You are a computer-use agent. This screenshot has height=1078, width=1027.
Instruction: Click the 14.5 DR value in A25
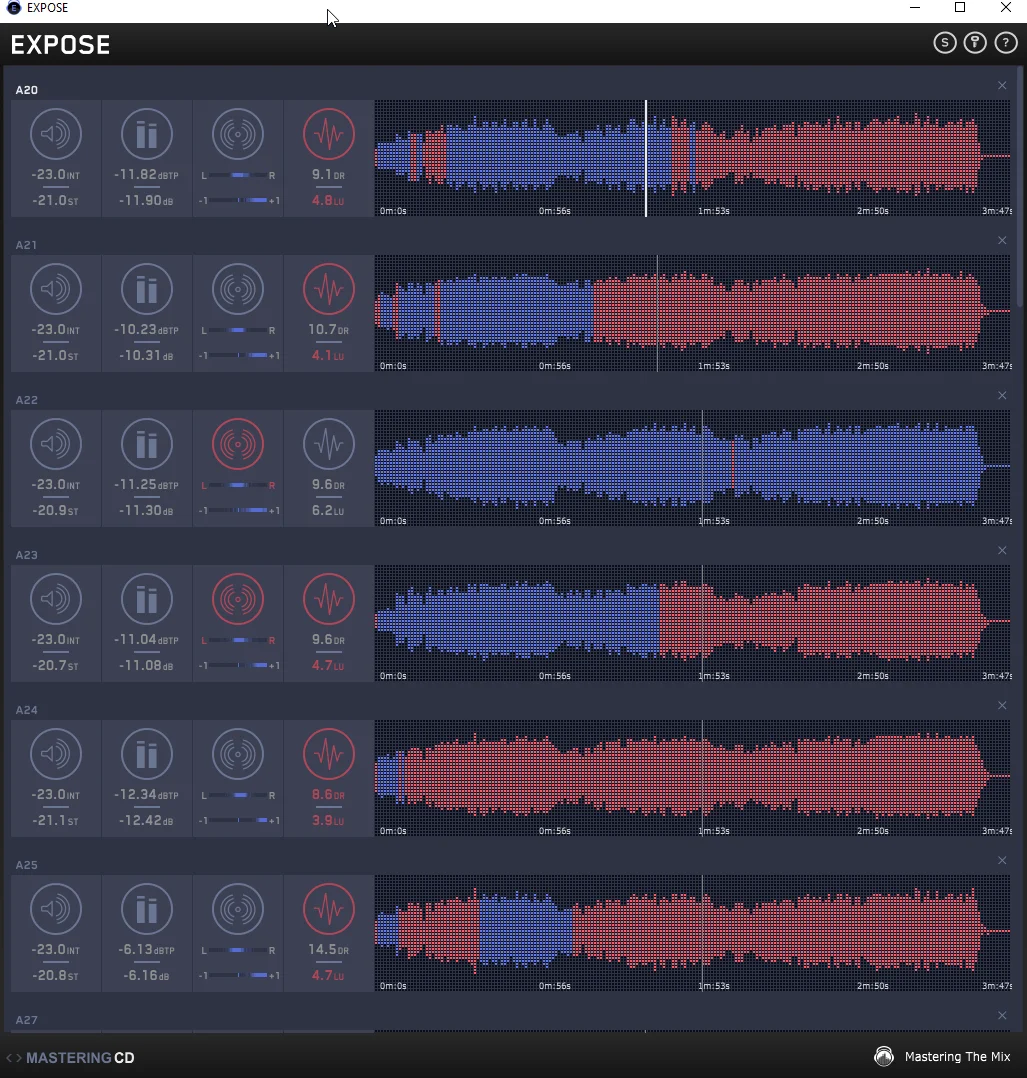point(329,950)
